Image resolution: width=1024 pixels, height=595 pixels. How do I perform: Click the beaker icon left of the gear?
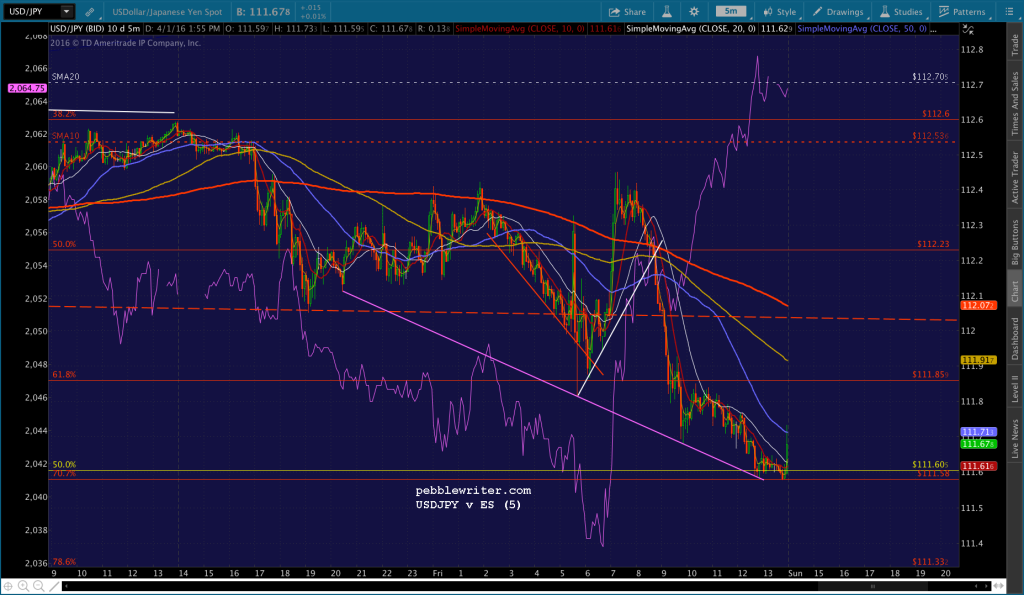[x=667, y=11]
